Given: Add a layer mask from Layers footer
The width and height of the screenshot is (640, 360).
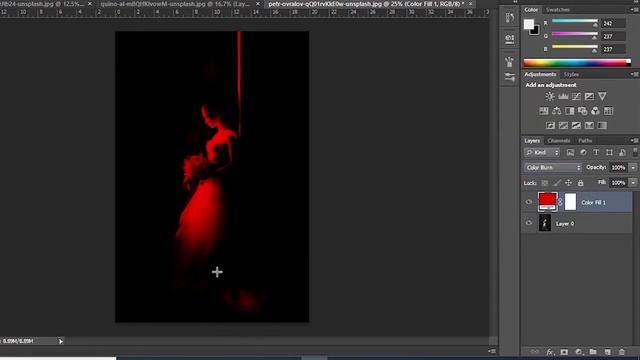Looking at the screenshot, I should pyautogui.click(x=564, y=352).
